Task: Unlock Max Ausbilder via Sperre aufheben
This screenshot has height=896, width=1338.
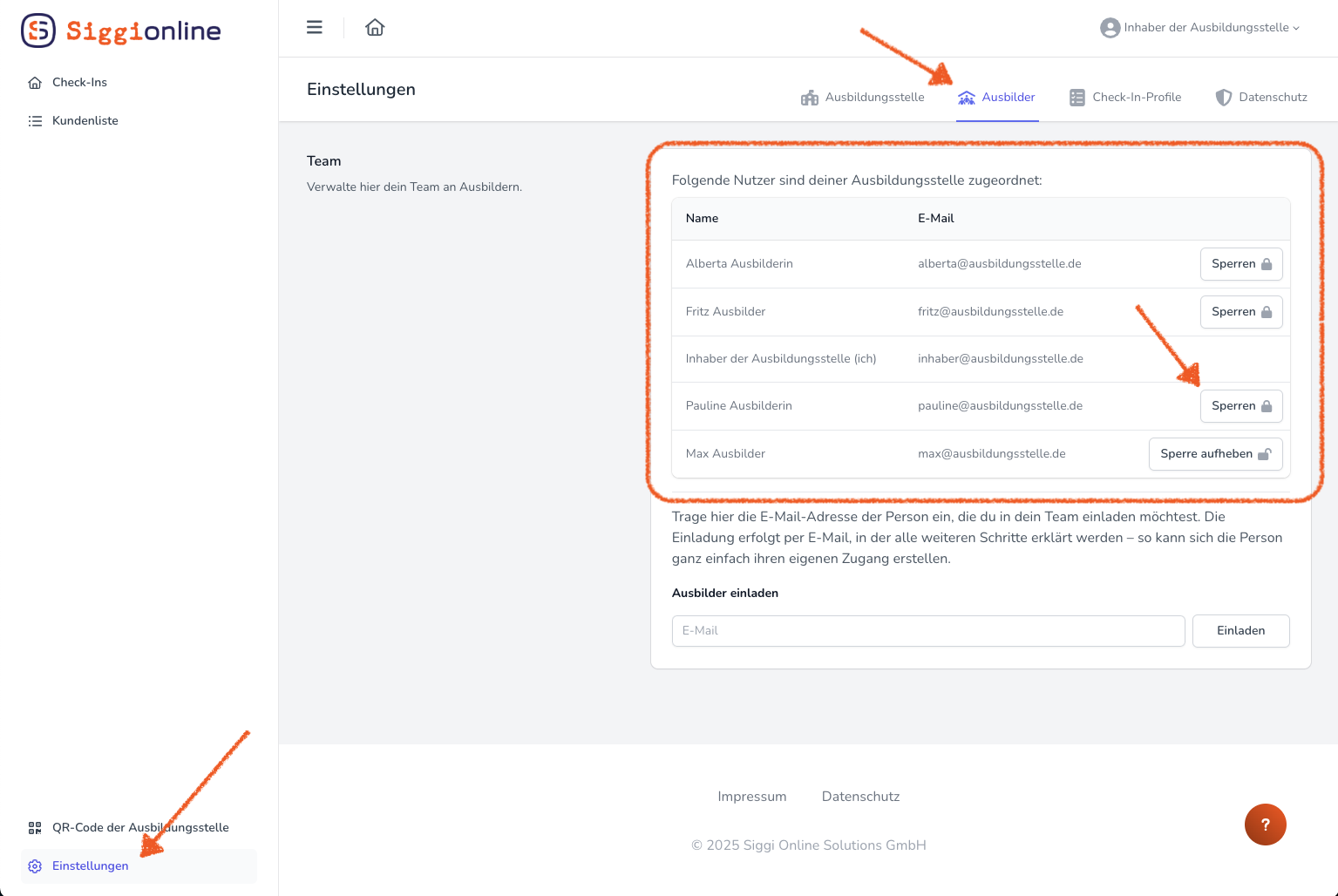Action: tap(1215, 454)
